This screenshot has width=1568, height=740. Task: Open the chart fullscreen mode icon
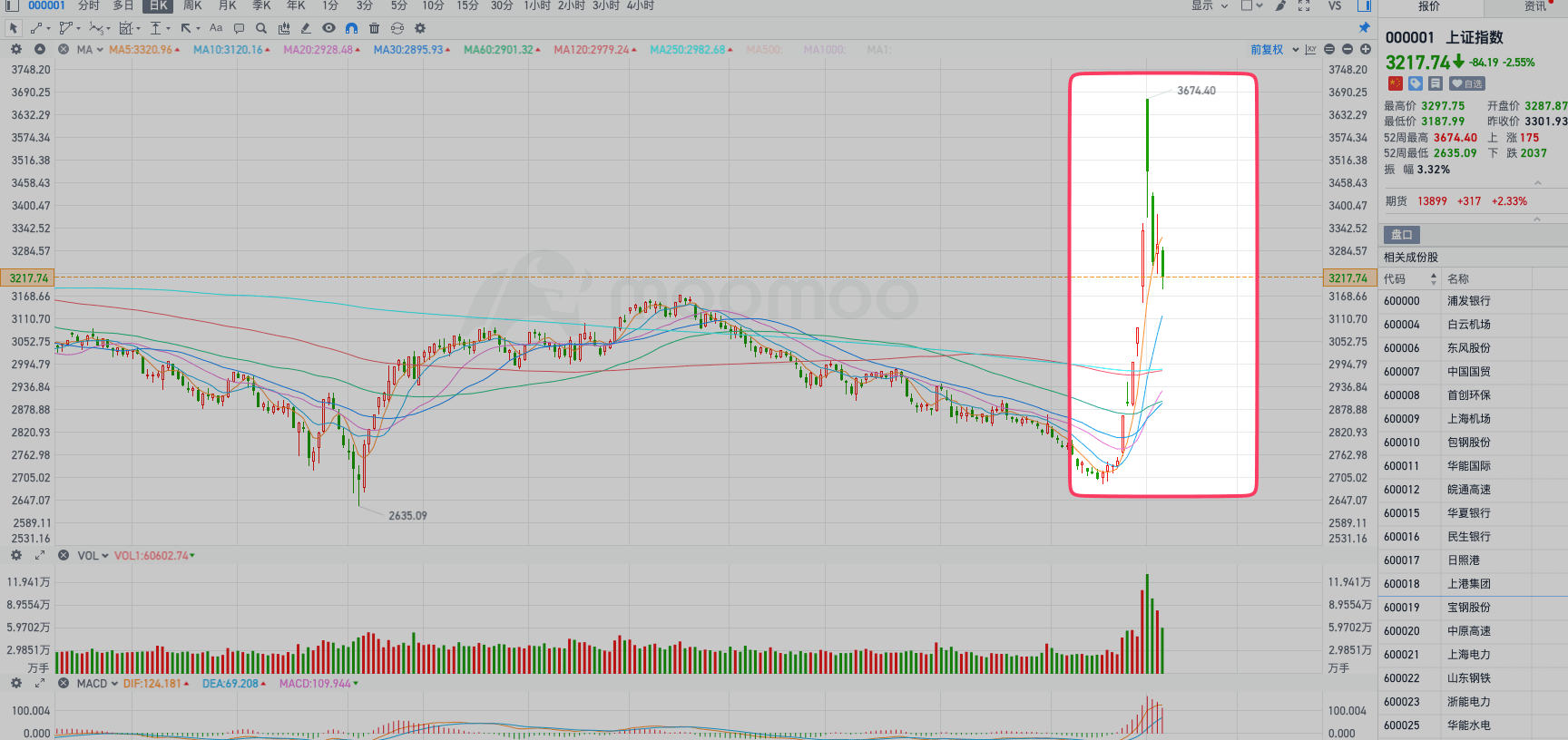1304,5
